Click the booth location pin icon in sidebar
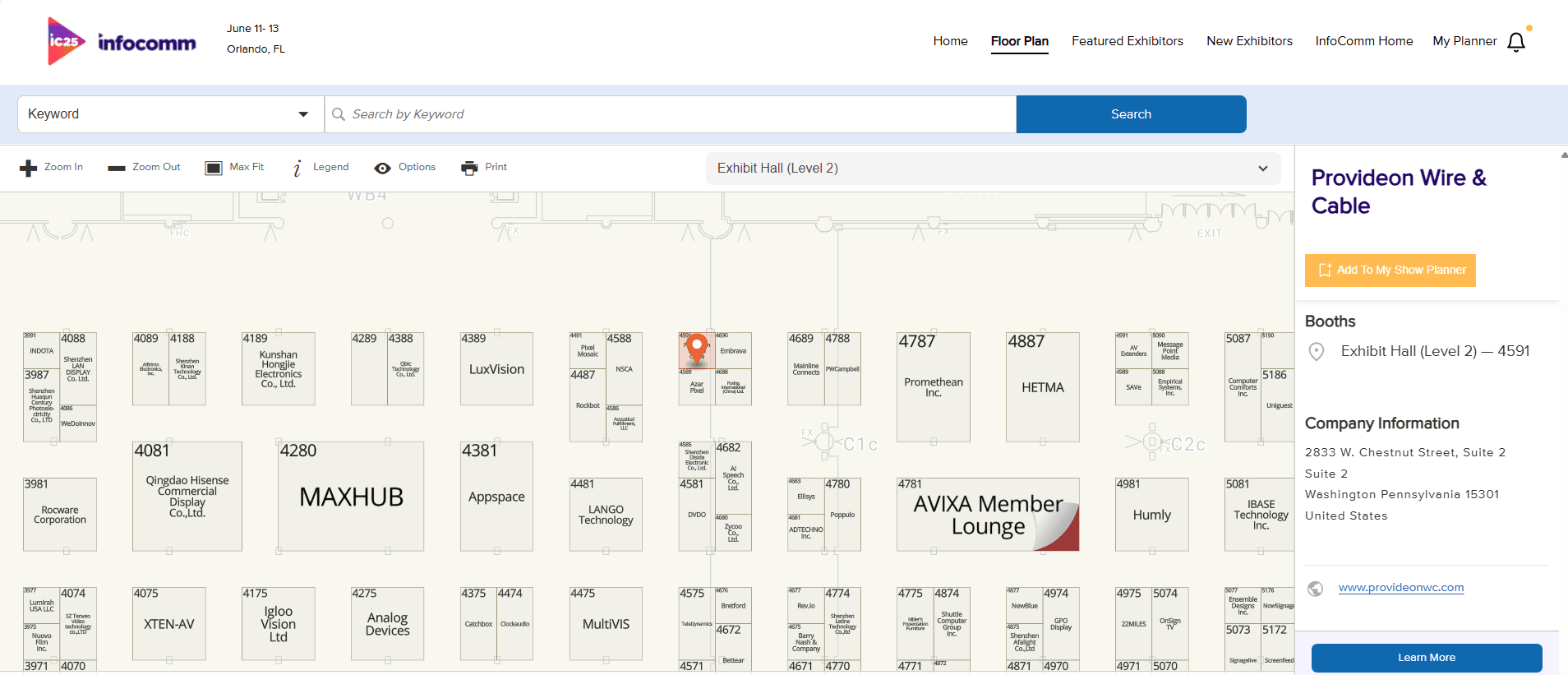 coord(1317,352)
